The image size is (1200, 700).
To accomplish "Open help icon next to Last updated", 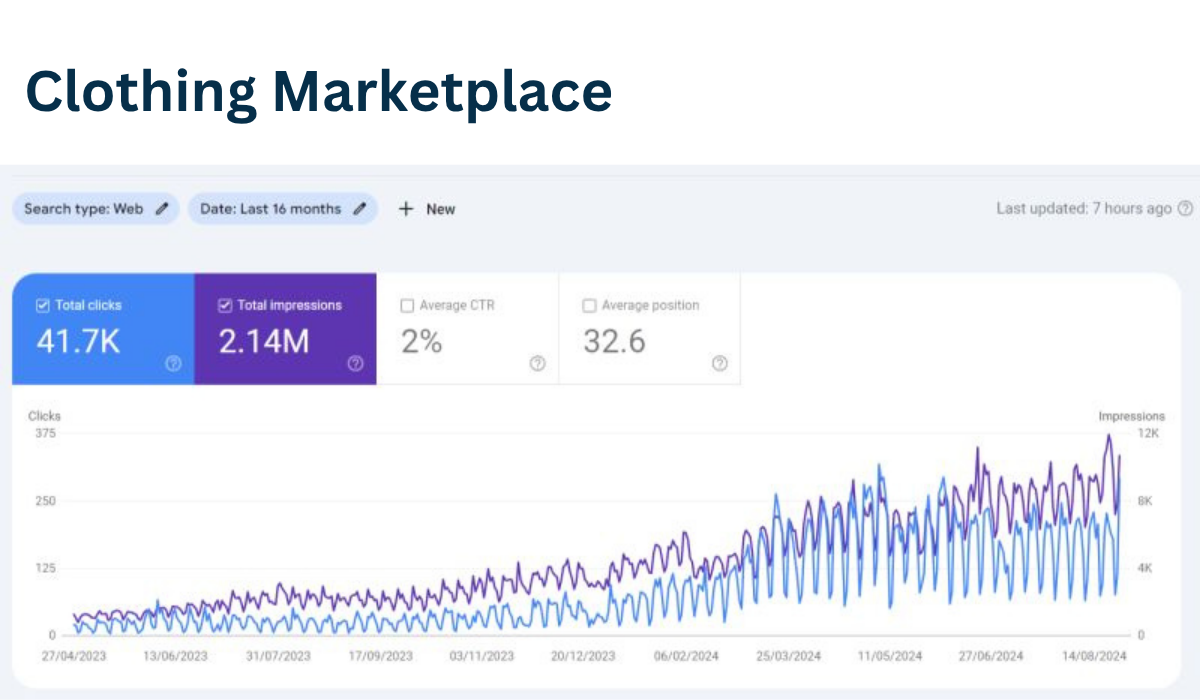I will [x=1186, y=208].
